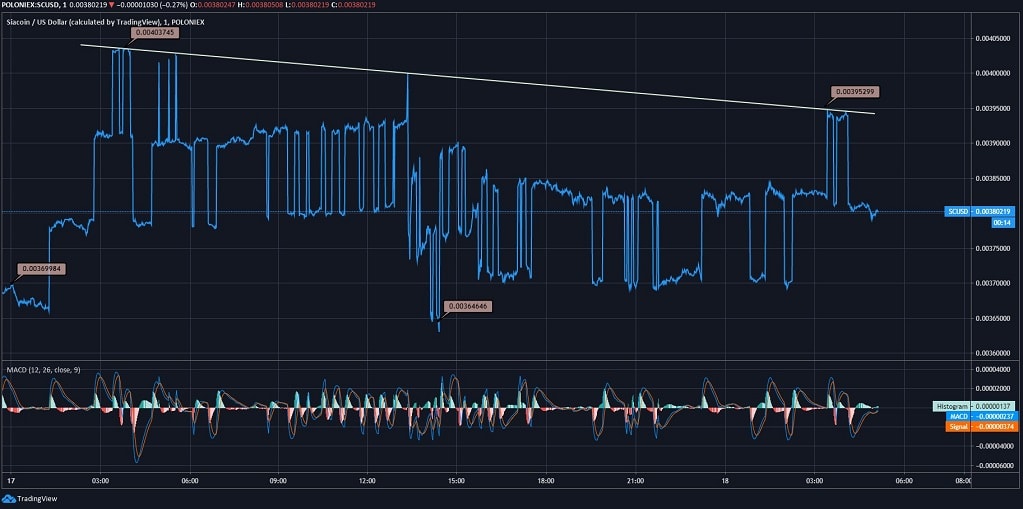Select the 0.00395299 price callout
The height and width of the screenshot is (509, 1023).
click(856, 91)
